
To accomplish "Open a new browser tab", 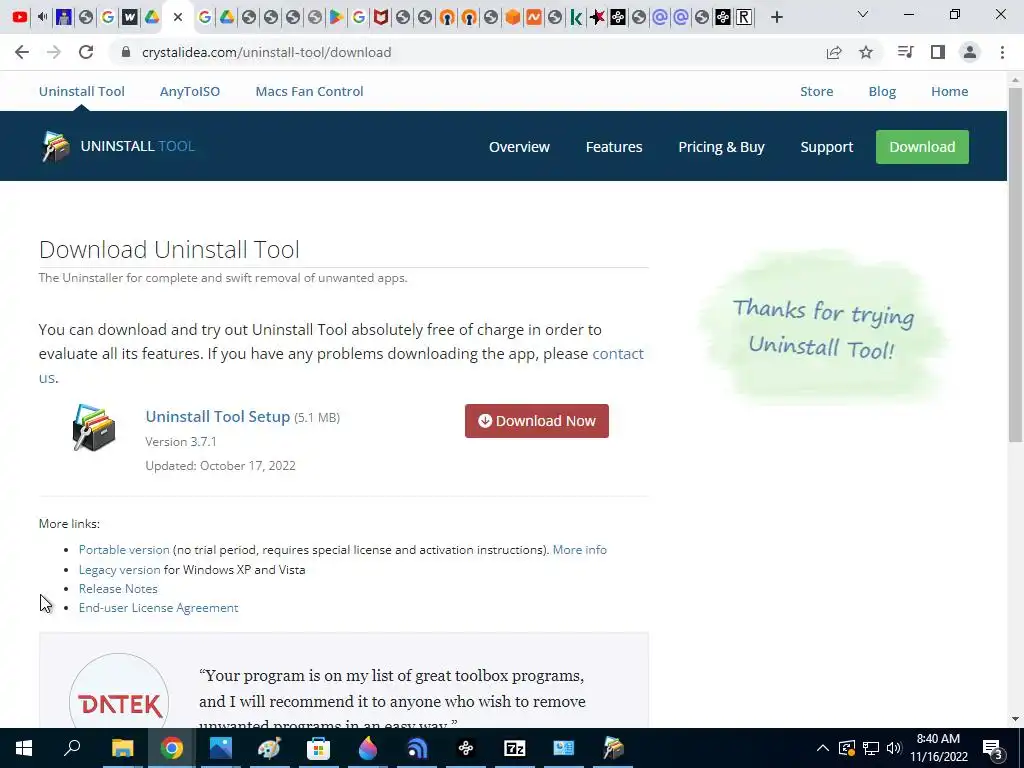I will (776, 17).
